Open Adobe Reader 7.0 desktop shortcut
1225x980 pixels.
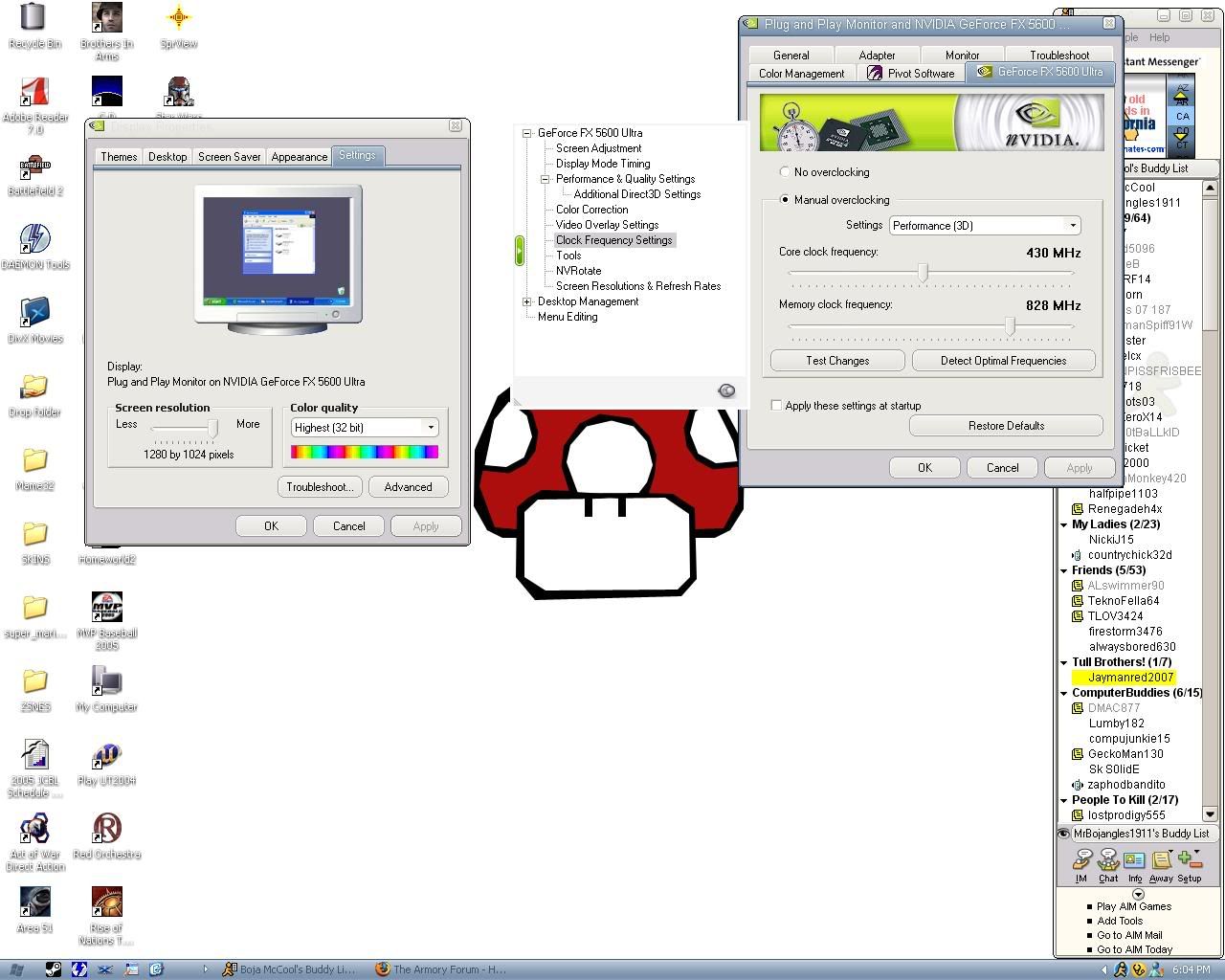click(34, 105)
